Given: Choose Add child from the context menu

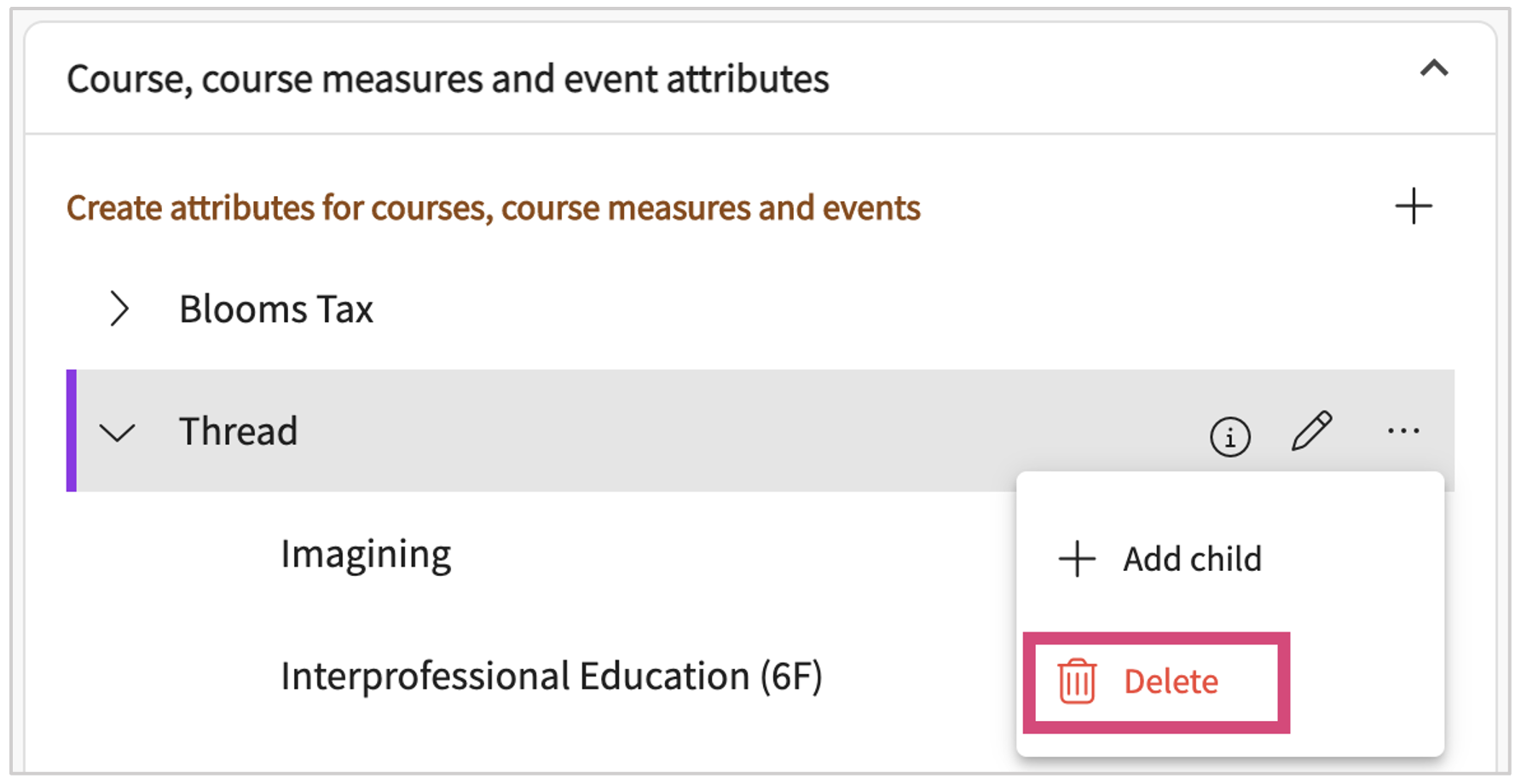Looking at the screenshot, I should tap(1192, 560).
